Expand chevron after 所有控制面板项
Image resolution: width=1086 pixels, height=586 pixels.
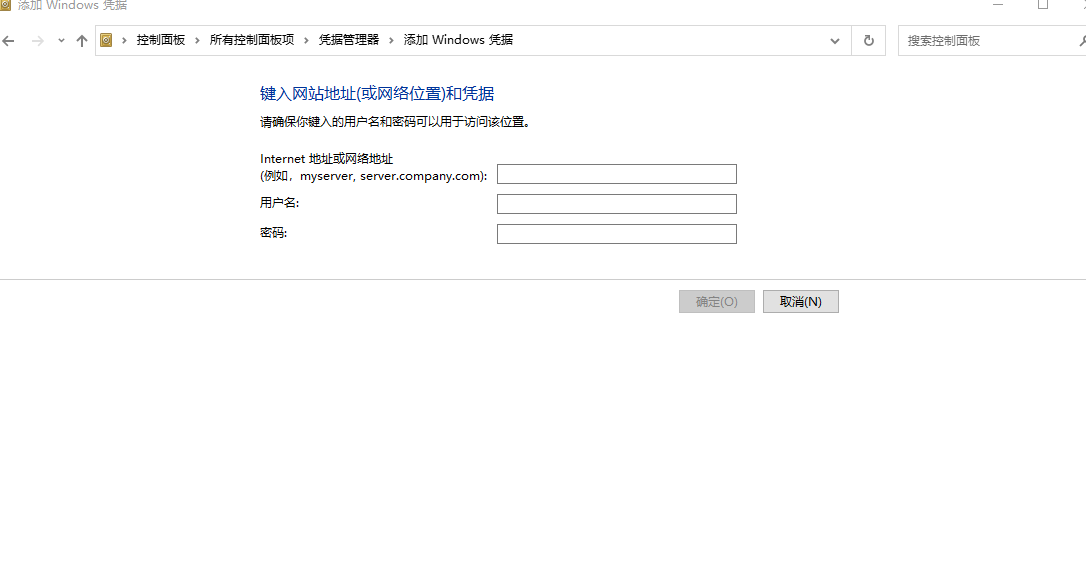306,40
